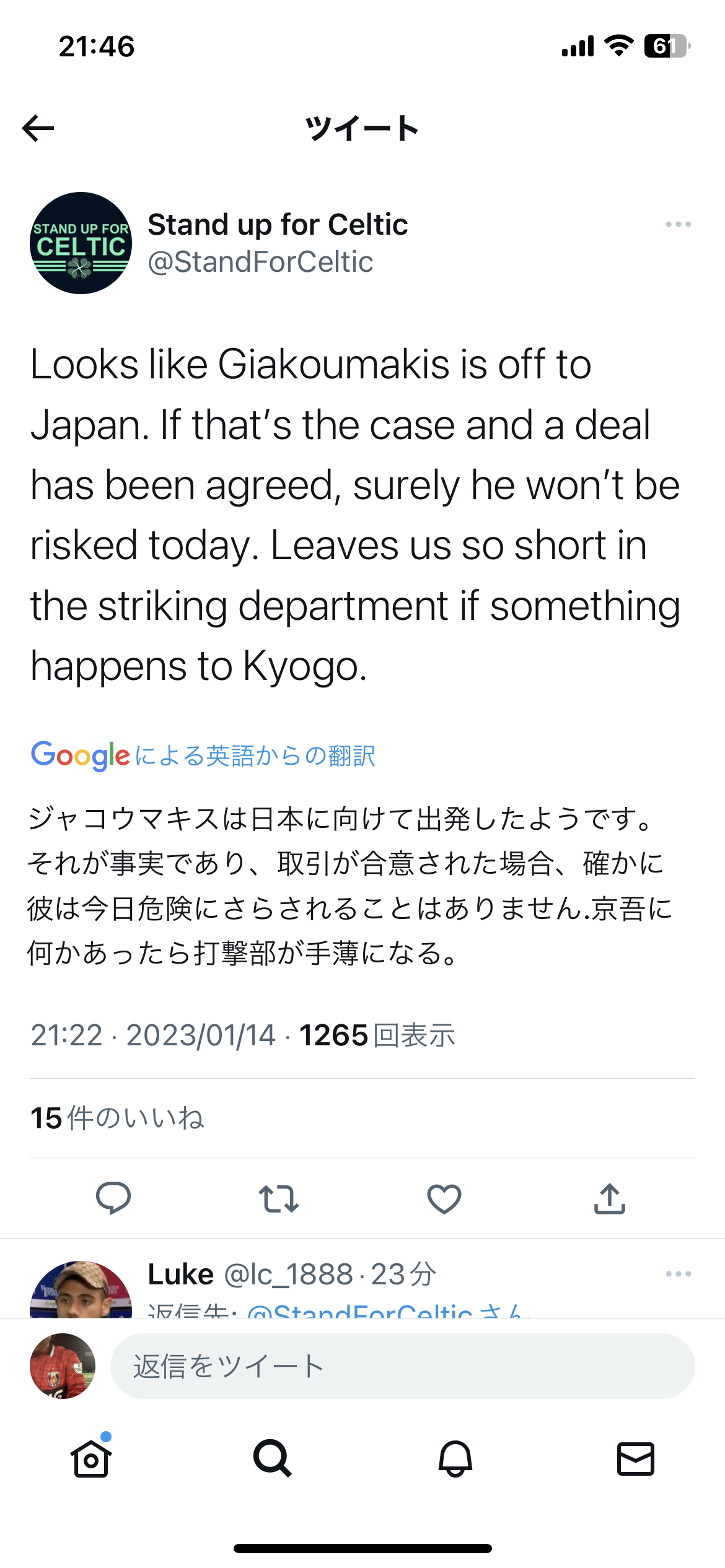
Task: Tap the 返信をツイート reply field
Action: click(402, 1366)
